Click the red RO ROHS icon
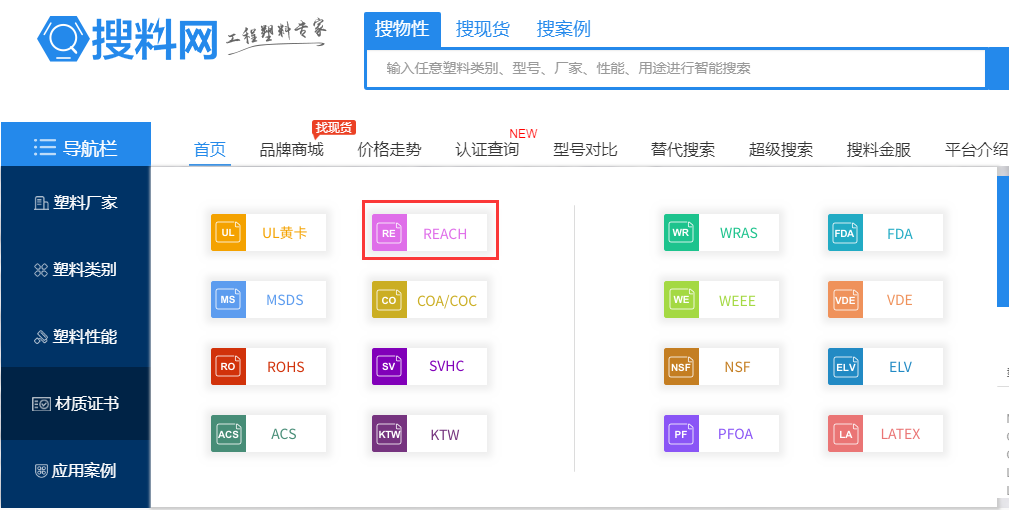 (228, 367)
